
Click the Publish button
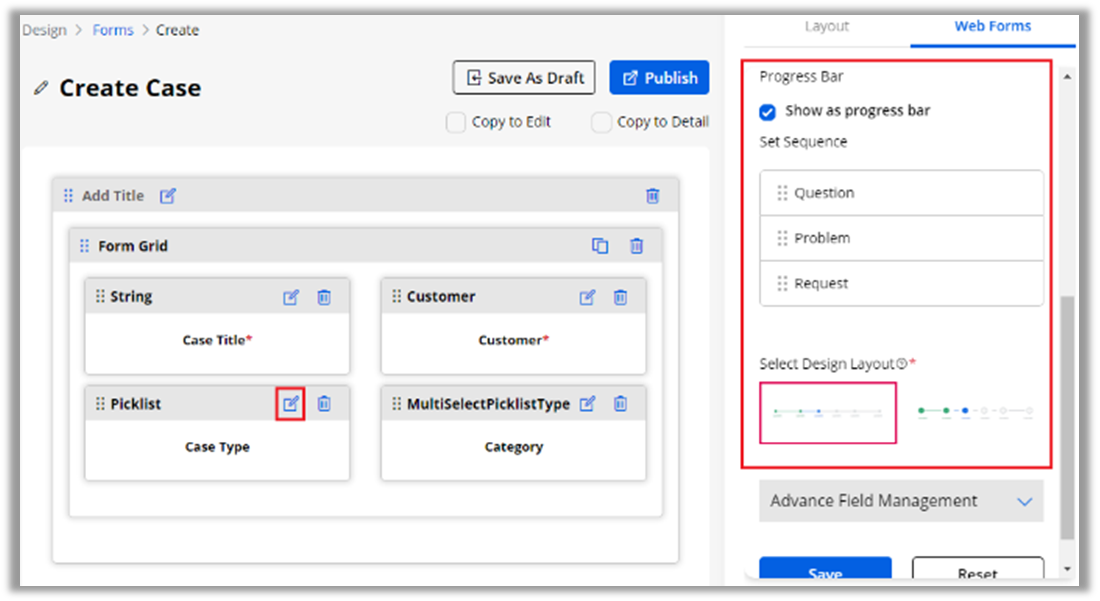tap(659, 78)
